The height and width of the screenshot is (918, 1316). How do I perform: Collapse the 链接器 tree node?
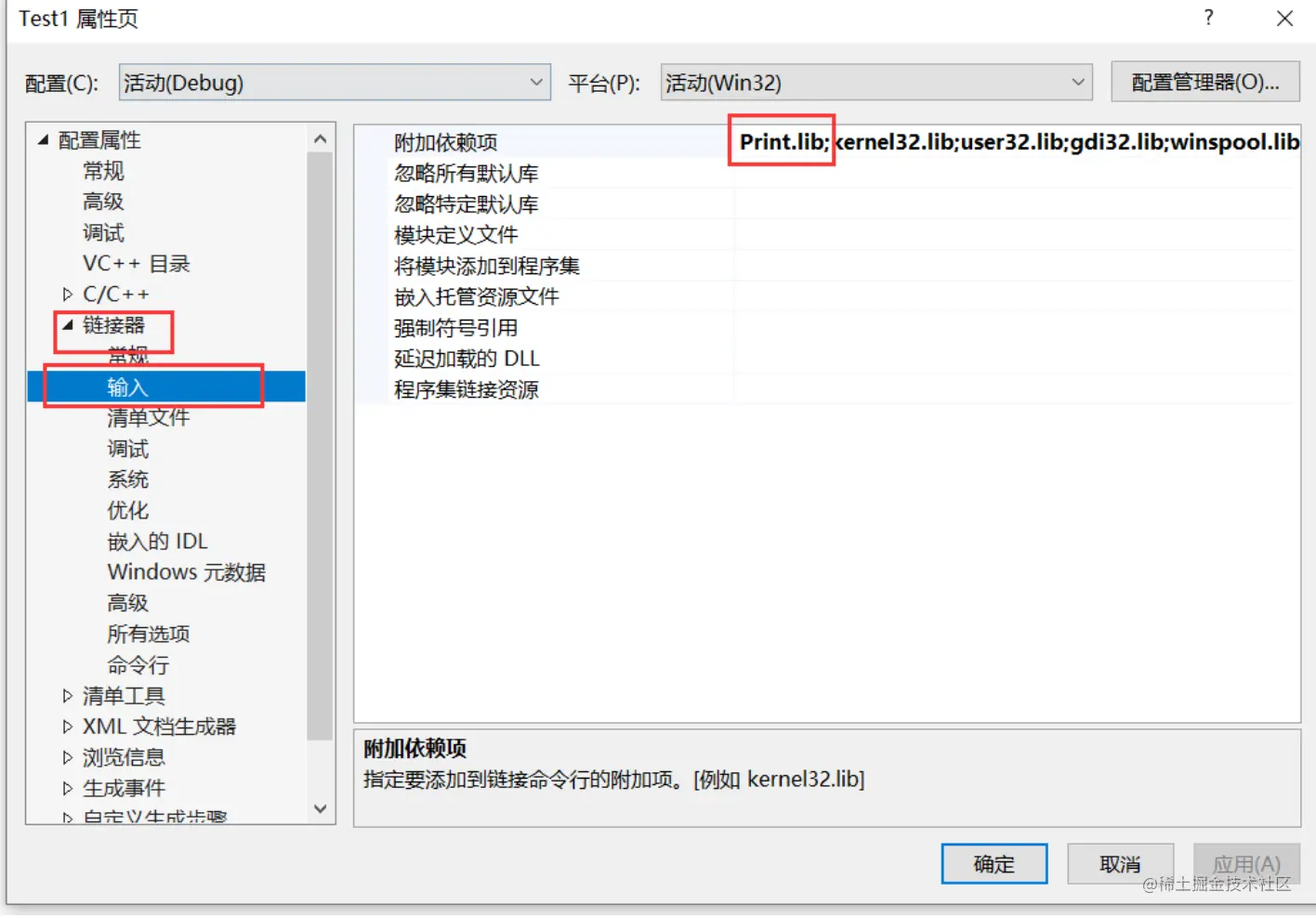(67, 325)
